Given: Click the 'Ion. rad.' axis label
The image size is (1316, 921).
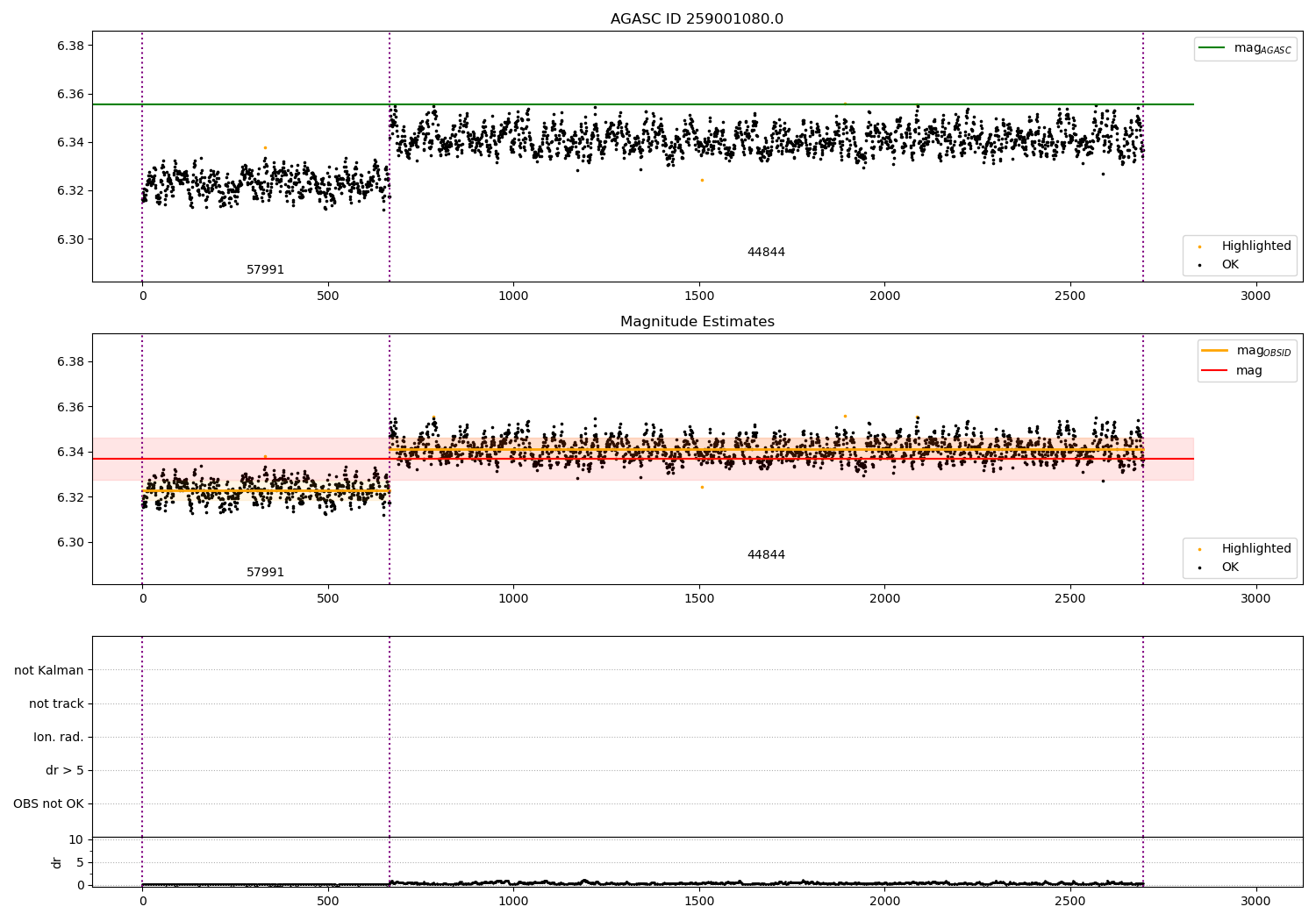Looking at the screenshot, I should coord(59,737).
